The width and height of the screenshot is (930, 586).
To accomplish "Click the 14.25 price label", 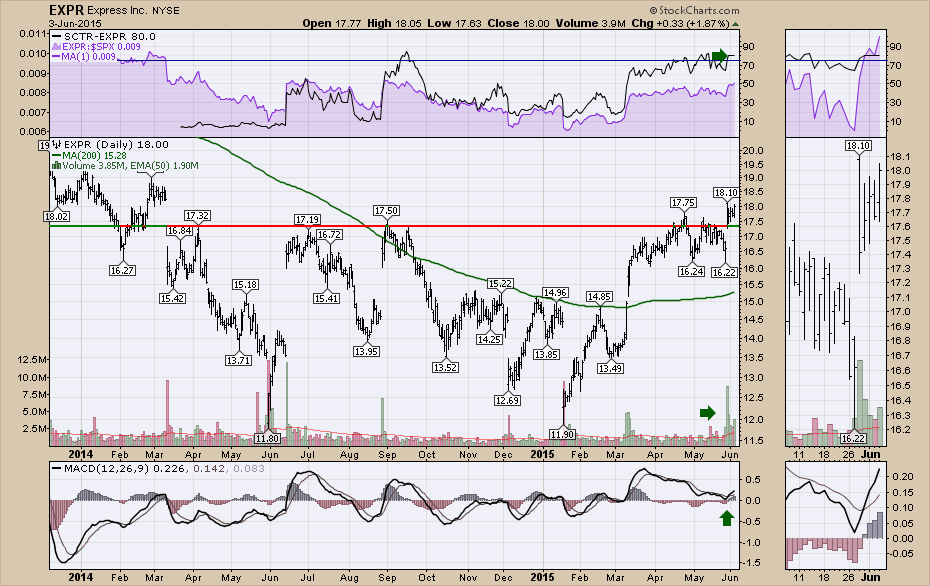I will [x=489, y=340].
